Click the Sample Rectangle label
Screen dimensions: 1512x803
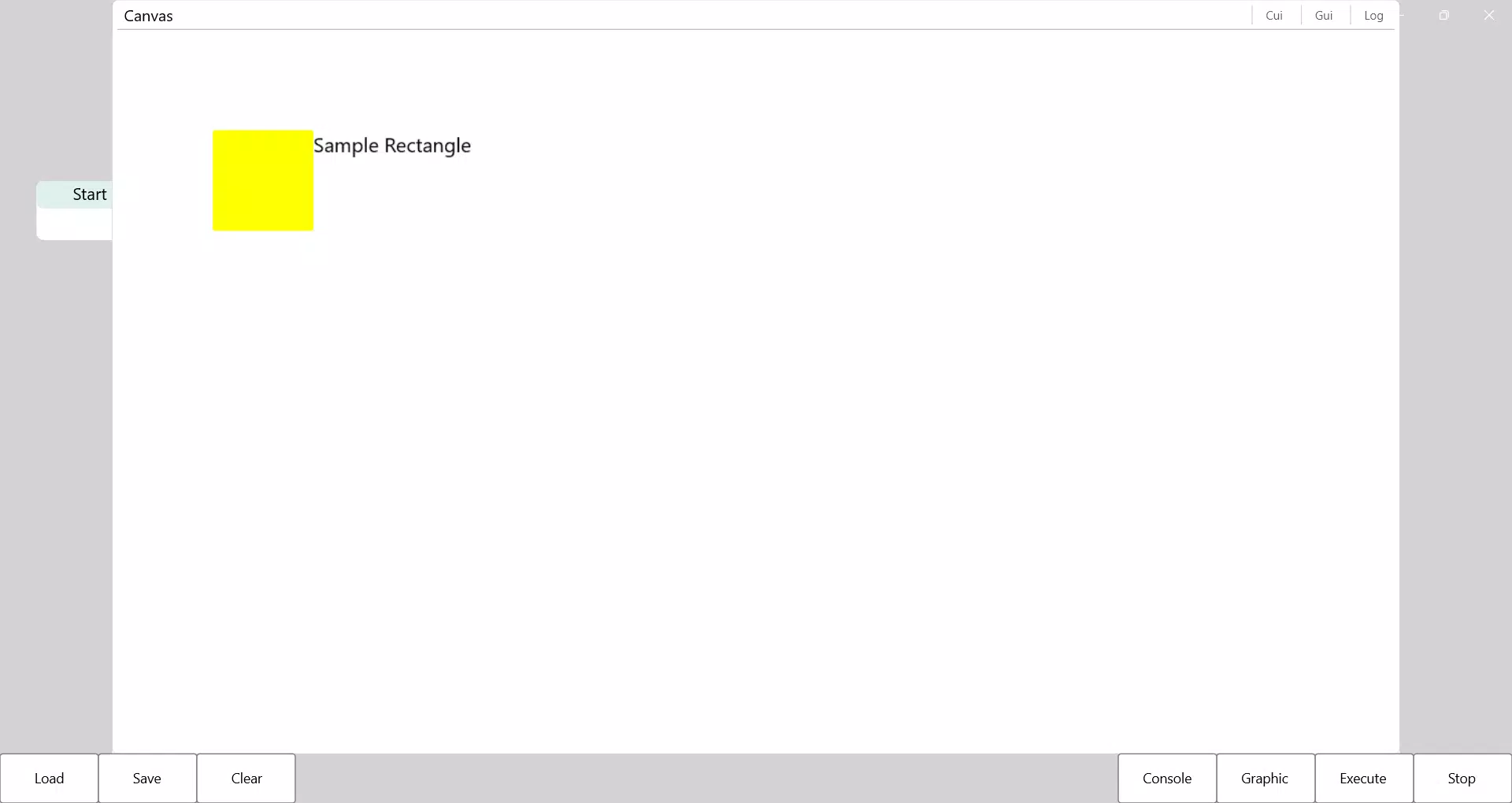coord(392,146)
